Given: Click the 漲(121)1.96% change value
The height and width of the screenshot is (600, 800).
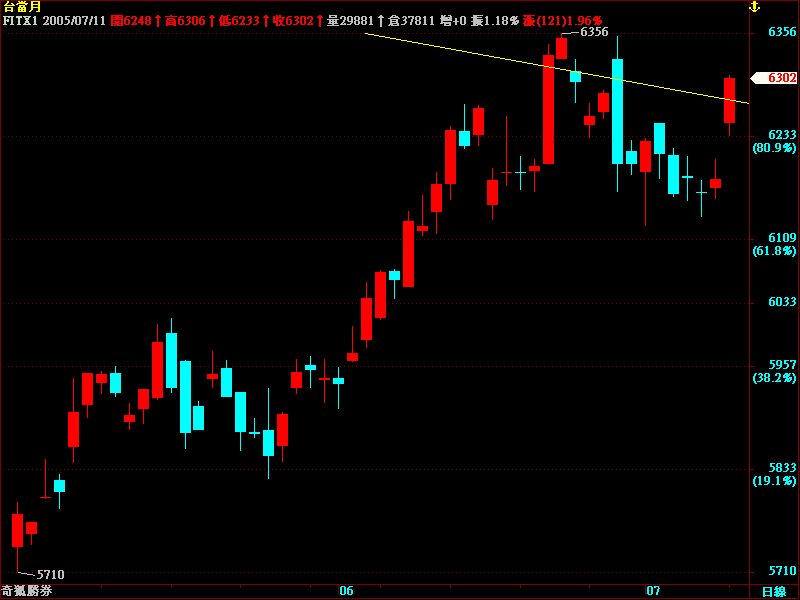Looking at the screenshot, I should tap(562, 21).
